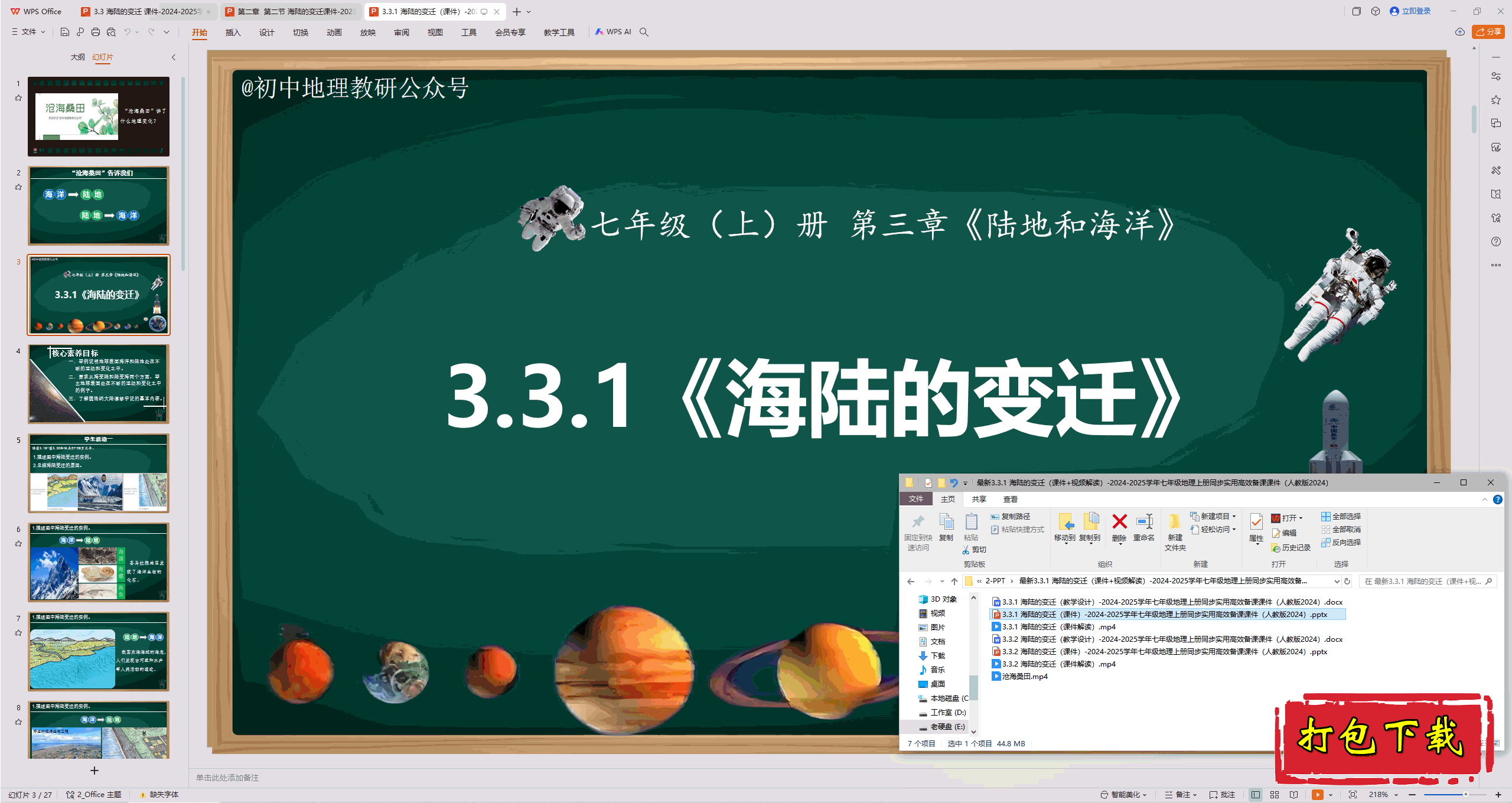
Task: Open the 动画 ribbon tab
Action: pyautogui.click(x=334, y=32)
